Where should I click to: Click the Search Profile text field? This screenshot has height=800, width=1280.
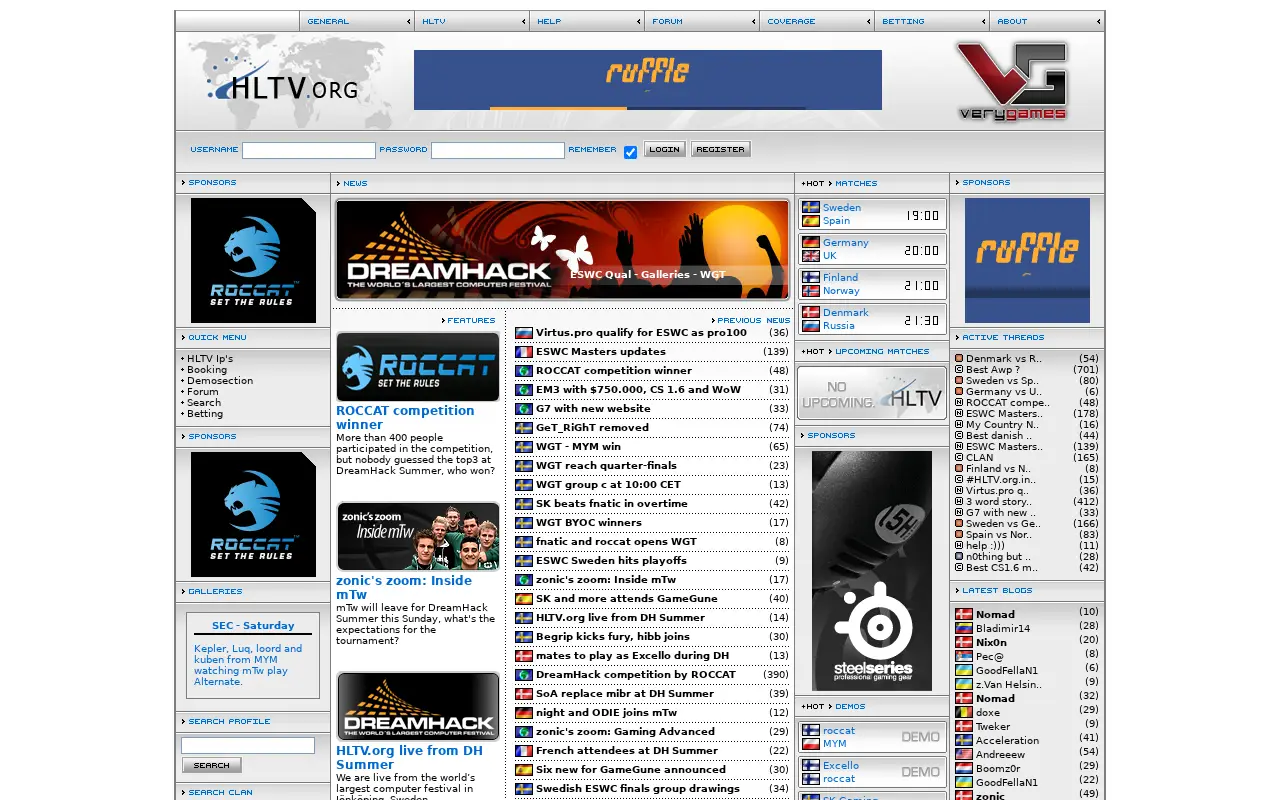point(248,745)
